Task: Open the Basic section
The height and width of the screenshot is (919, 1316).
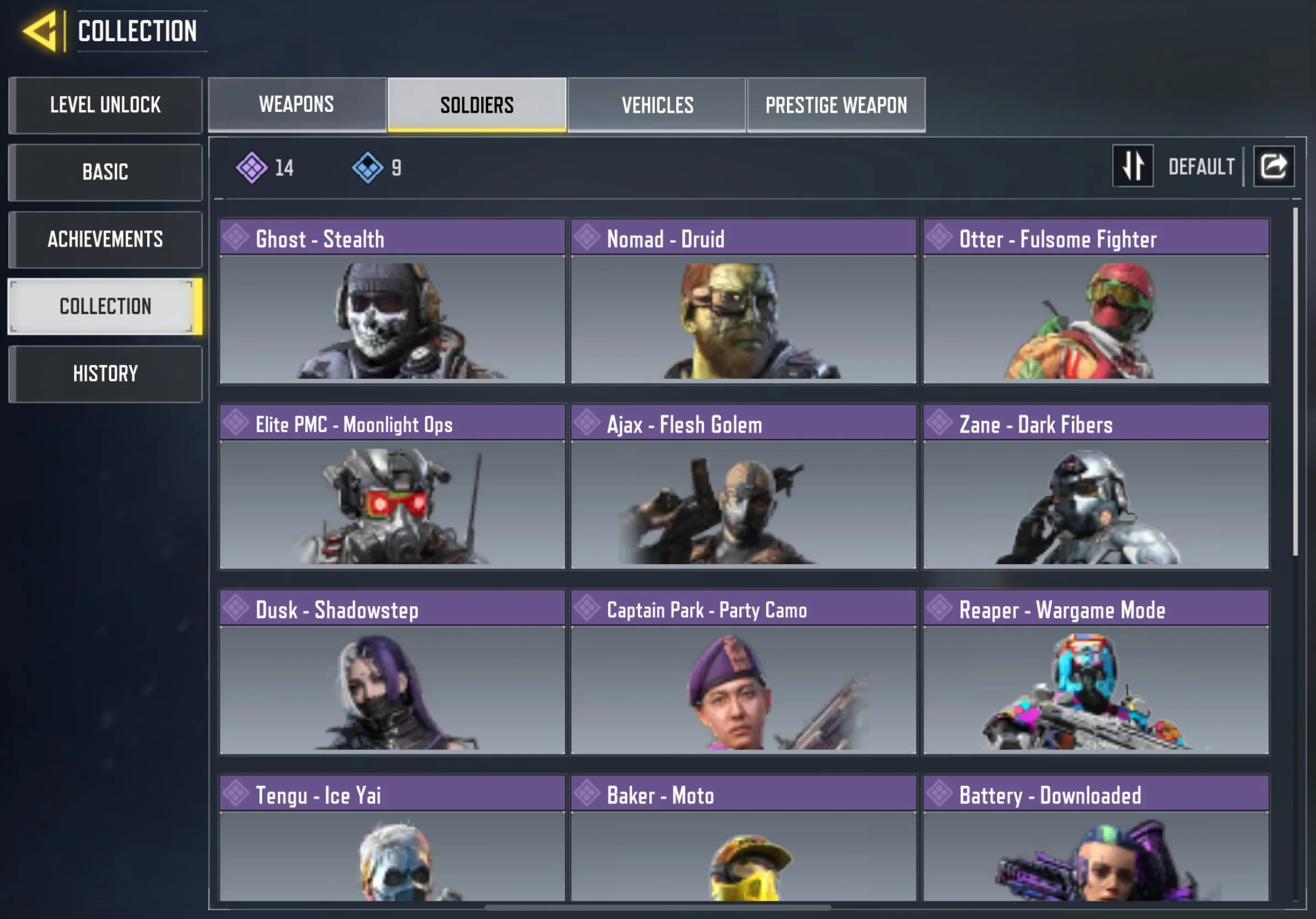Action: [105, 172]
